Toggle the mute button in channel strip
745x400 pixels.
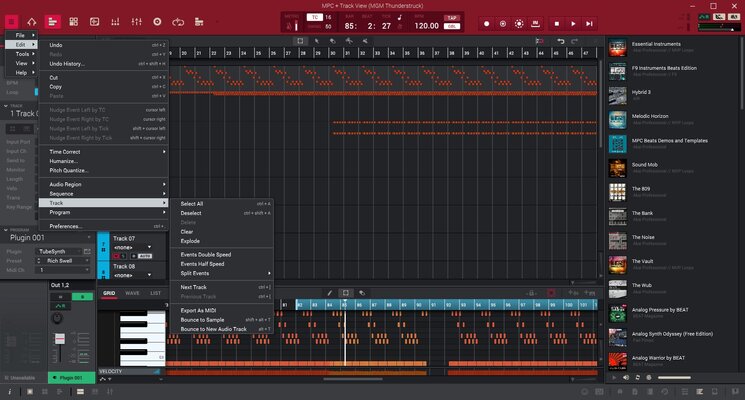pos(60,297)
